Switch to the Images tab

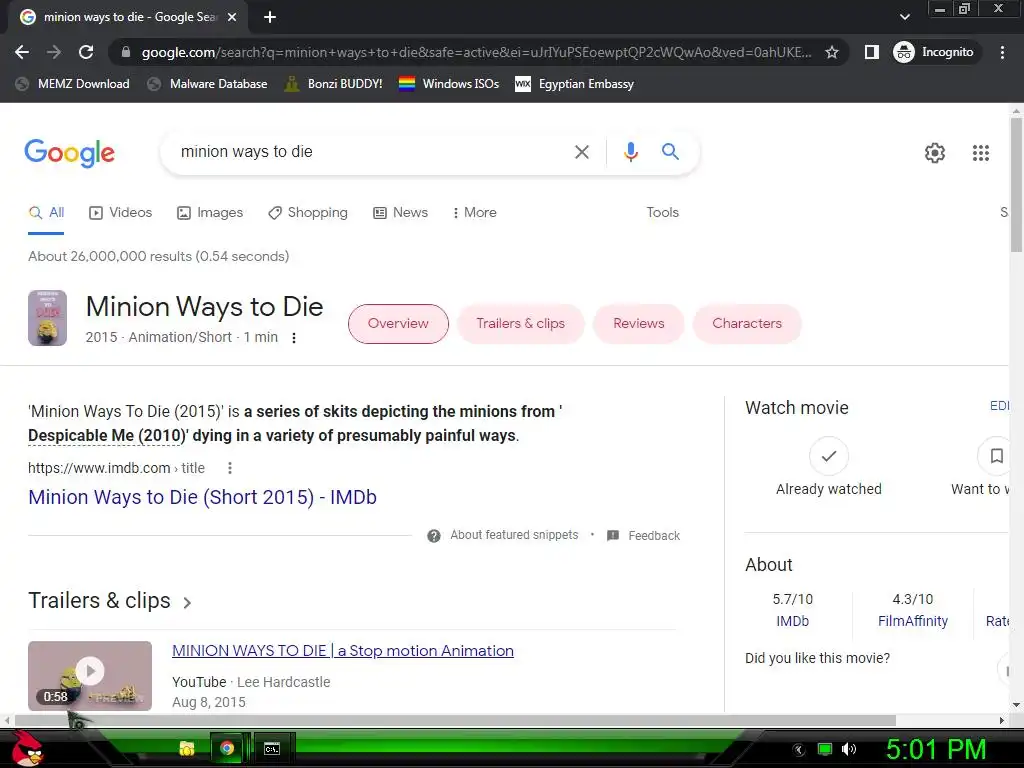[x=210, y=213]
